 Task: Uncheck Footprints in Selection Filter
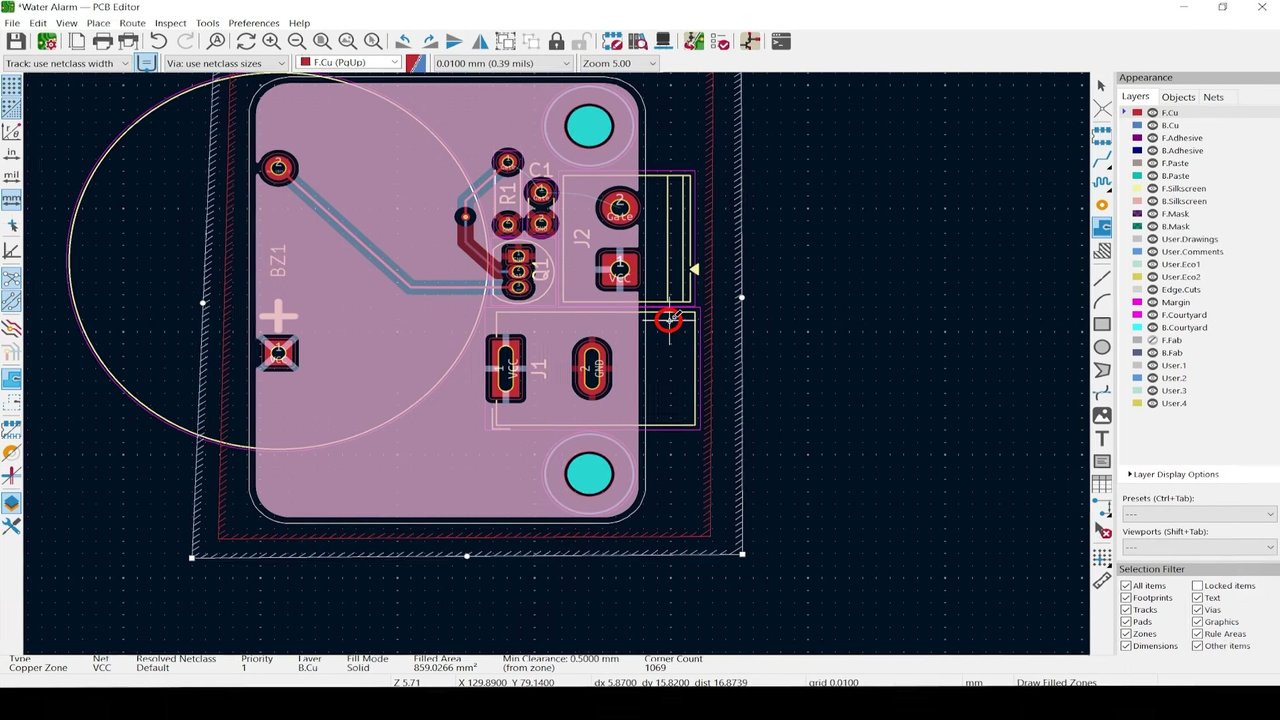click(1126, 598)
